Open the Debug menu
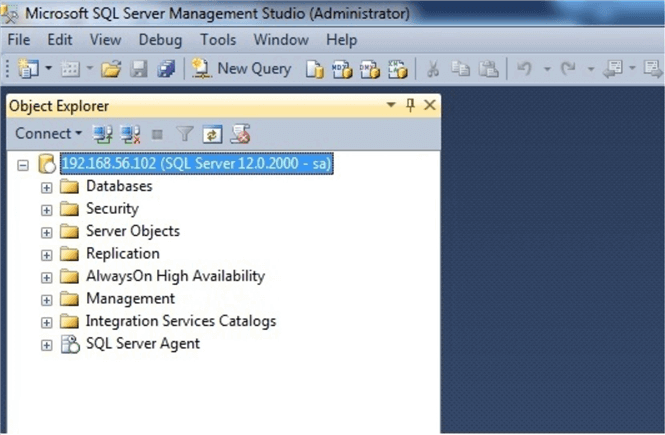This screenshot has width=665, height=435. point(160,40)
